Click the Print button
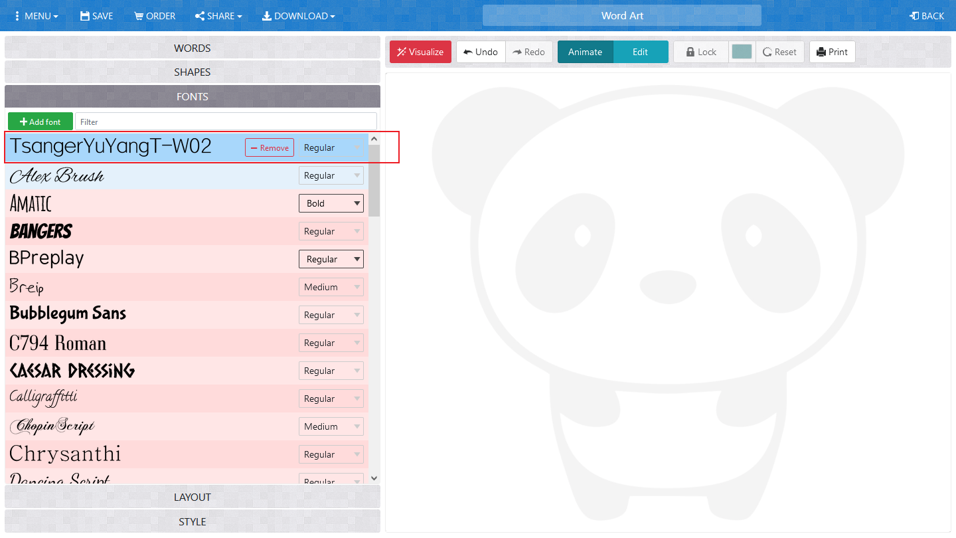 [x=832, y=52]
